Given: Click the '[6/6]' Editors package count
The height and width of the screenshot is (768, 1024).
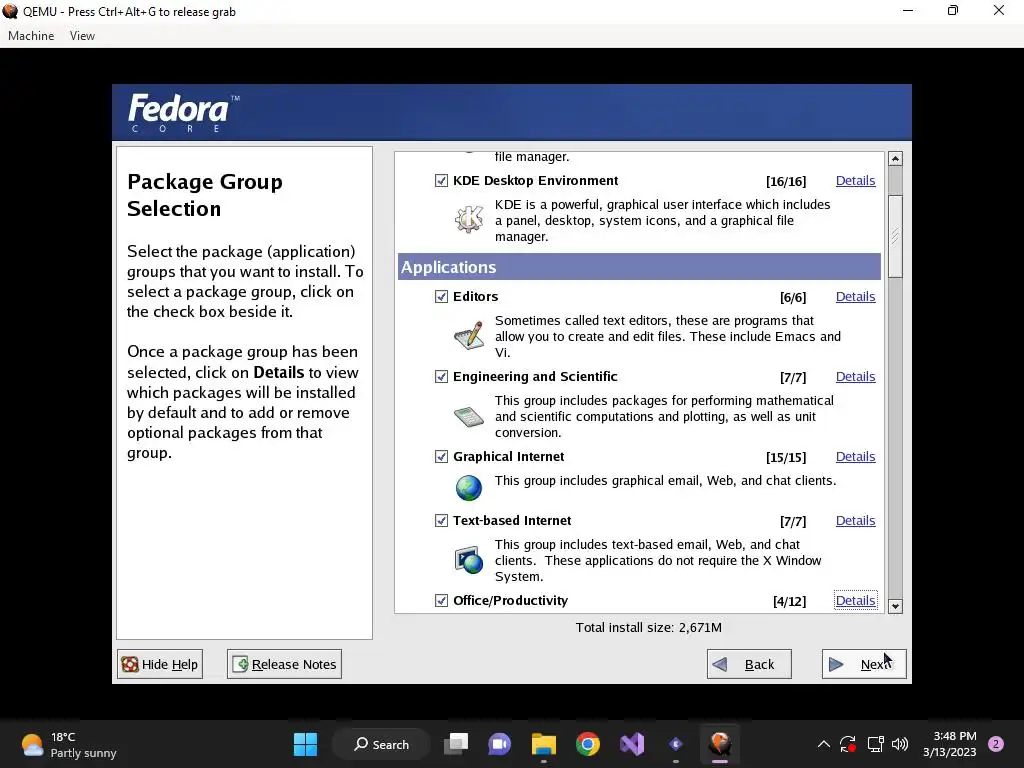Looking at the screenshot, I should [793, 298].
